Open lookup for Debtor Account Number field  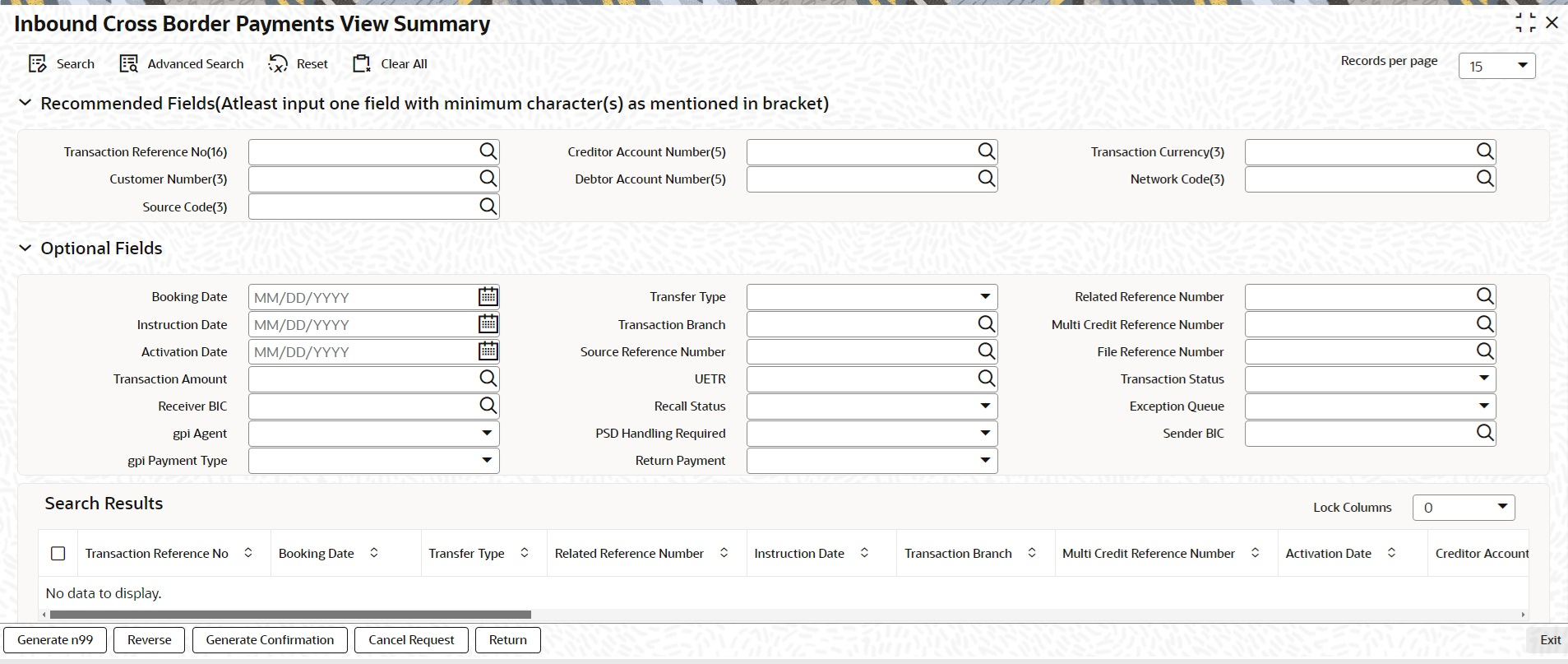[987, 179]
